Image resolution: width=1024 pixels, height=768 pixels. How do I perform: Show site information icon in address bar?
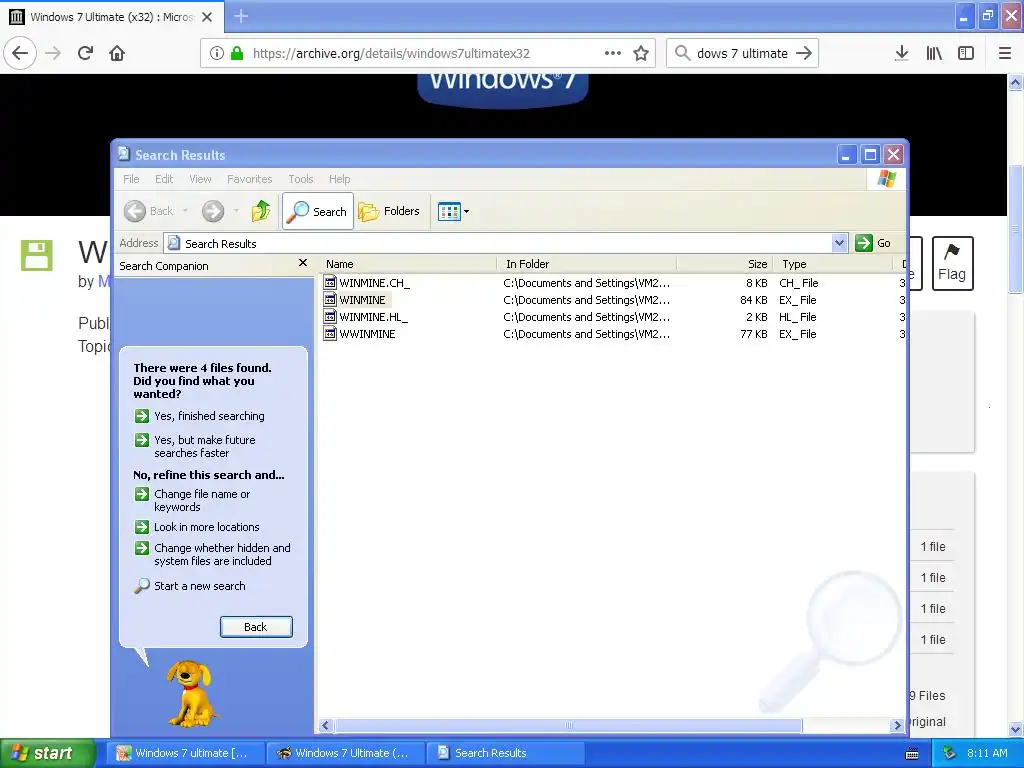pos(216,53)
